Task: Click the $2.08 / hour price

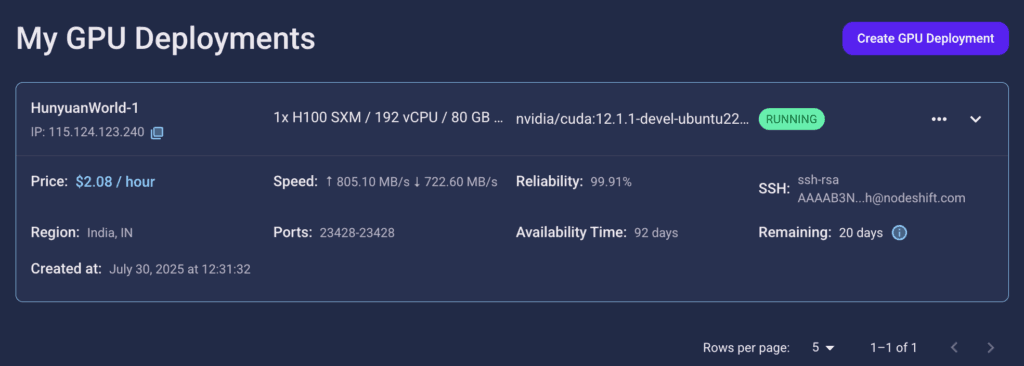Action: click(115, 182)
